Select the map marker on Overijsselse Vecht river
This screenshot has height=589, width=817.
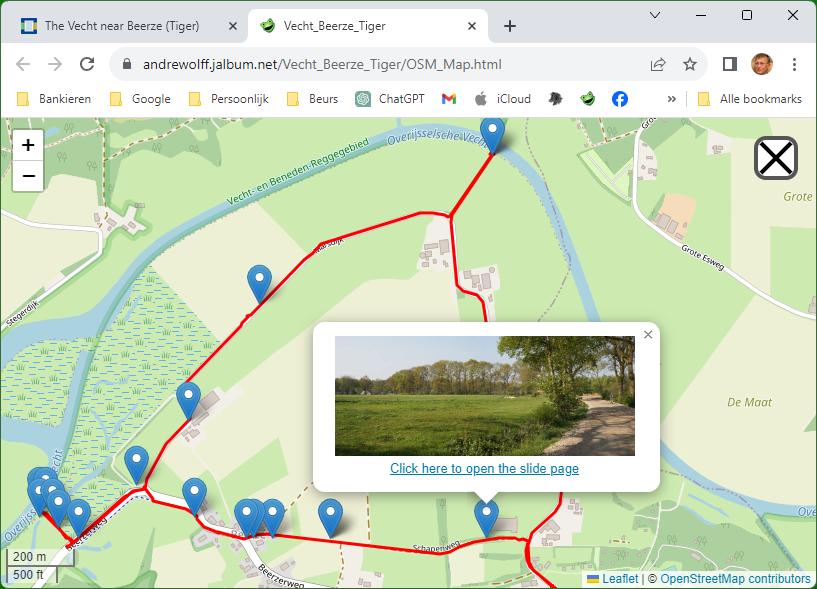[x=492, y=133]
